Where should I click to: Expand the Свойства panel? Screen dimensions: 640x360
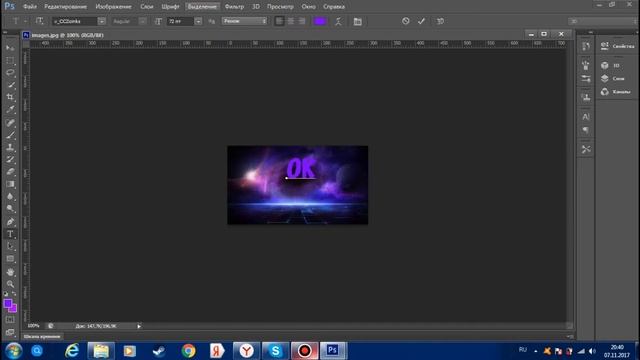pyautogui.click(x=617, y=46)
